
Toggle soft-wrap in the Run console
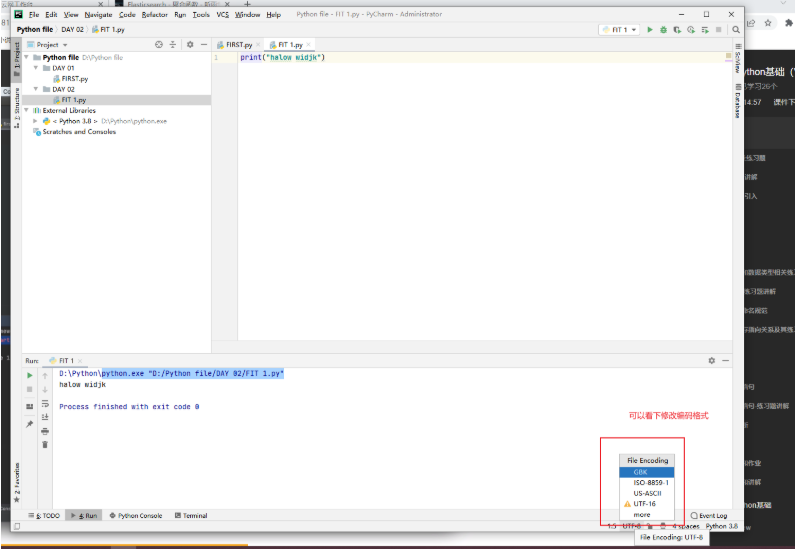point(45,403)
